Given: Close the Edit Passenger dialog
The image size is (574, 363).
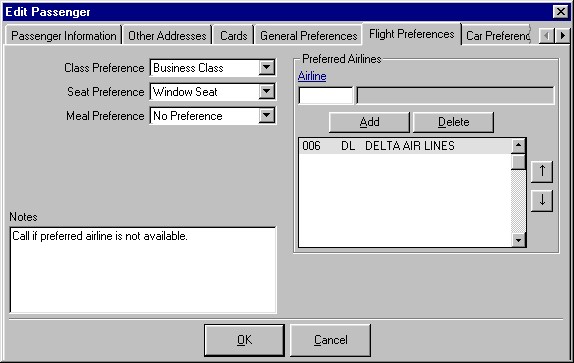Looking at the screenshot, I should pyautogui.click(x=560, y=12).
